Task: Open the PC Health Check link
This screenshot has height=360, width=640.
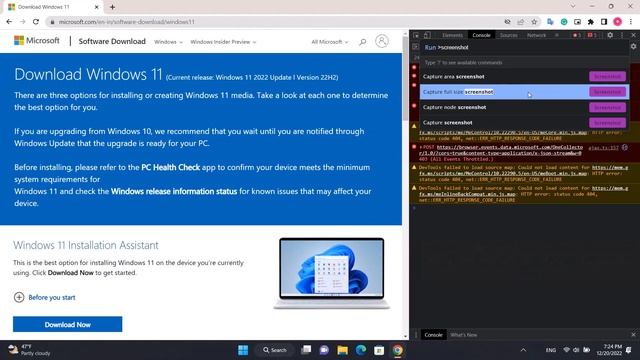Action: [171, 167]
